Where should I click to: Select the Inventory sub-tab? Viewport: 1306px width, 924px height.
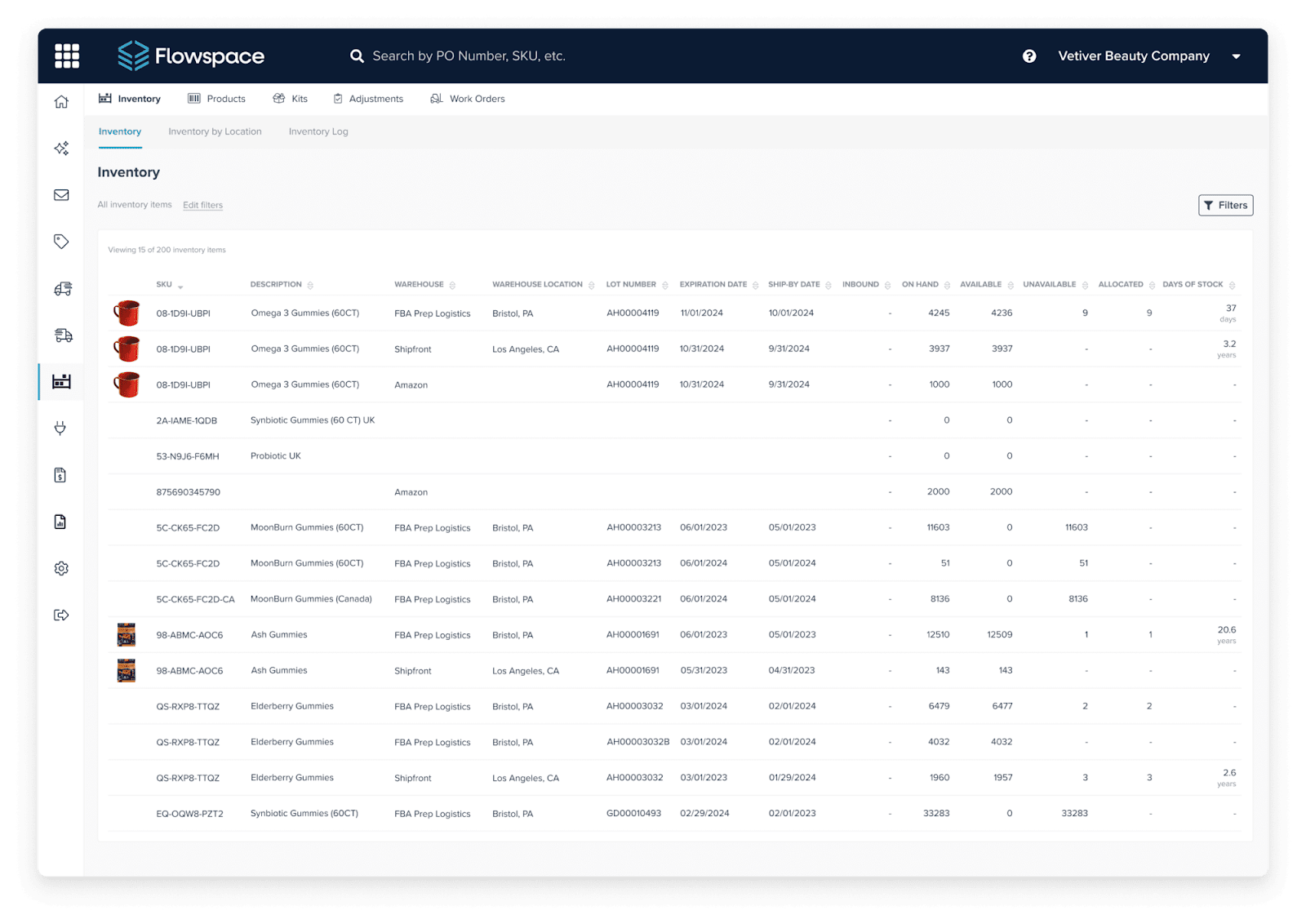[120, 131]
